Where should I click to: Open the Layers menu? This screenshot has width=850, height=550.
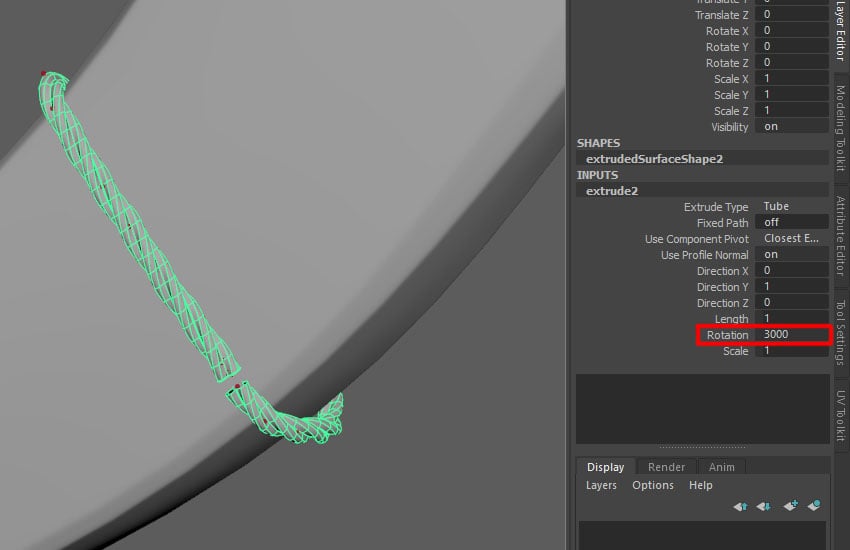pyautogui.click(x=601, y=486)
